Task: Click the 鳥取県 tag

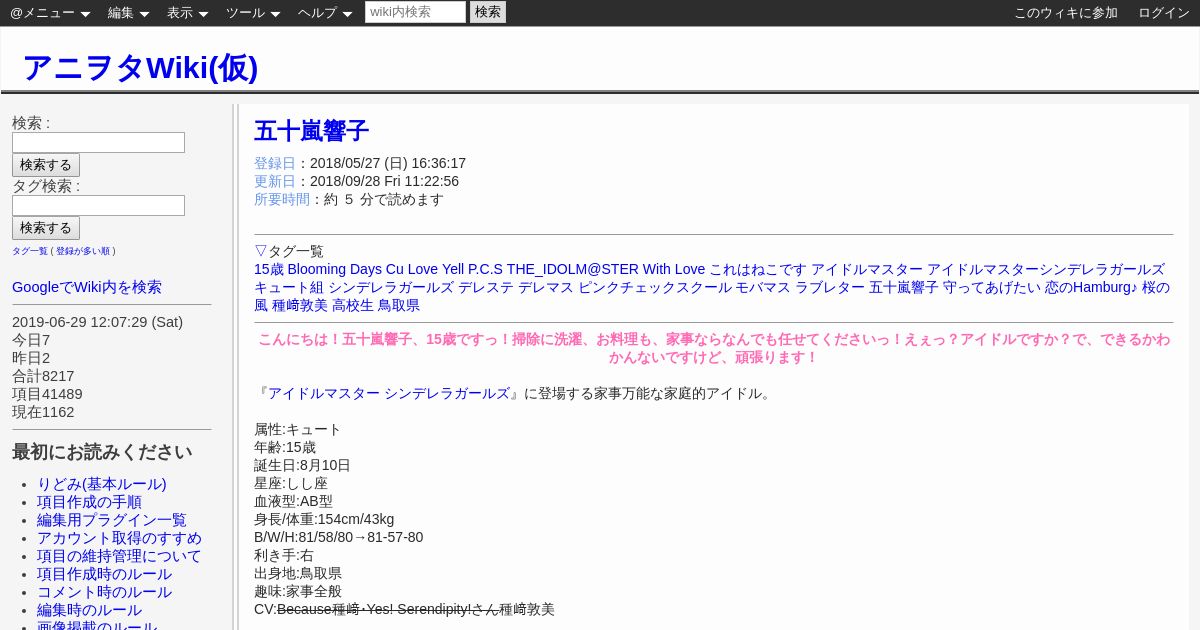Action: [x=399, y=305]
